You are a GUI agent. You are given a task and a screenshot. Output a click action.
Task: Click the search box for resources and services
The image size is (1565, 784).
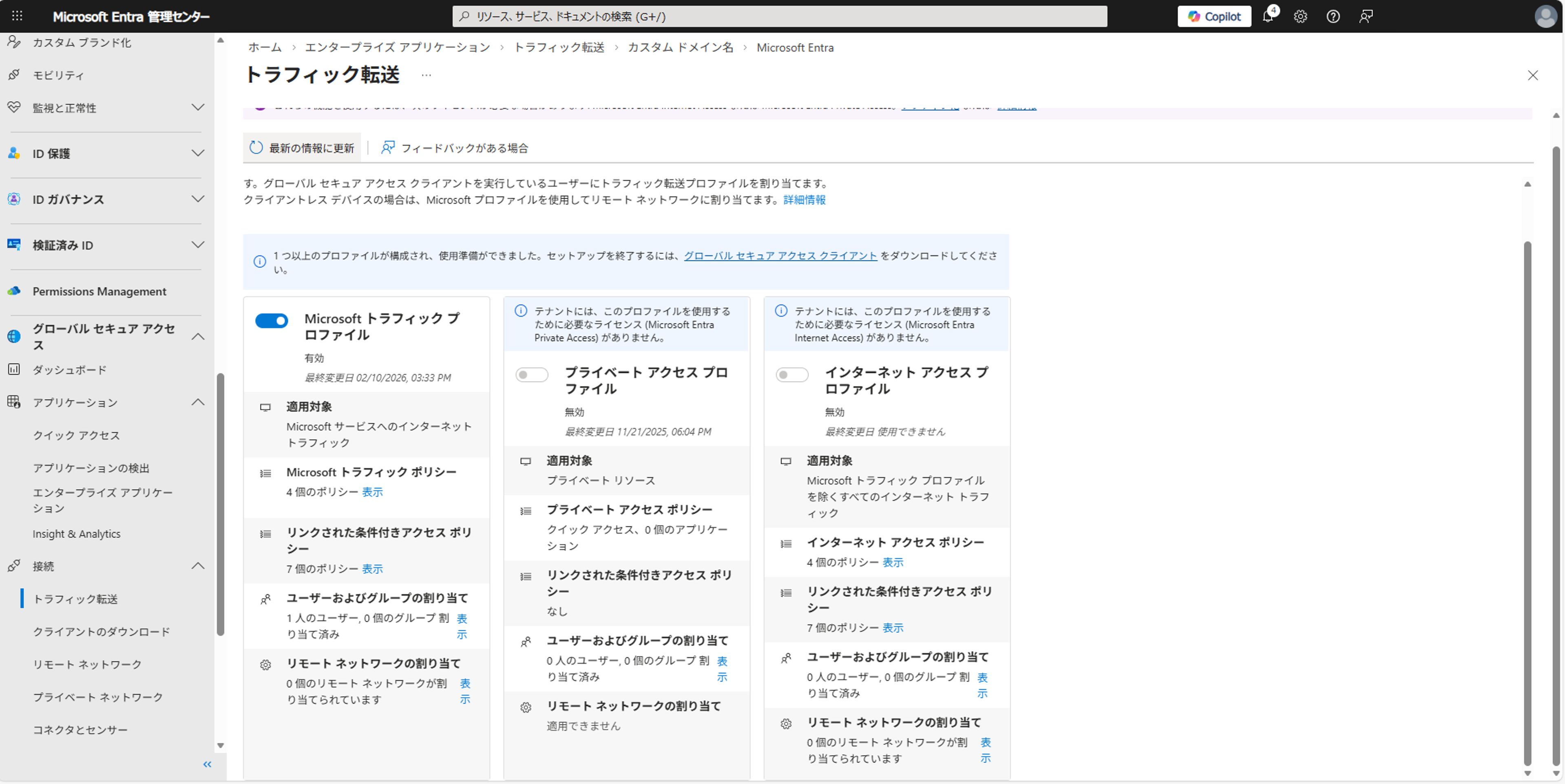point(780,16)
